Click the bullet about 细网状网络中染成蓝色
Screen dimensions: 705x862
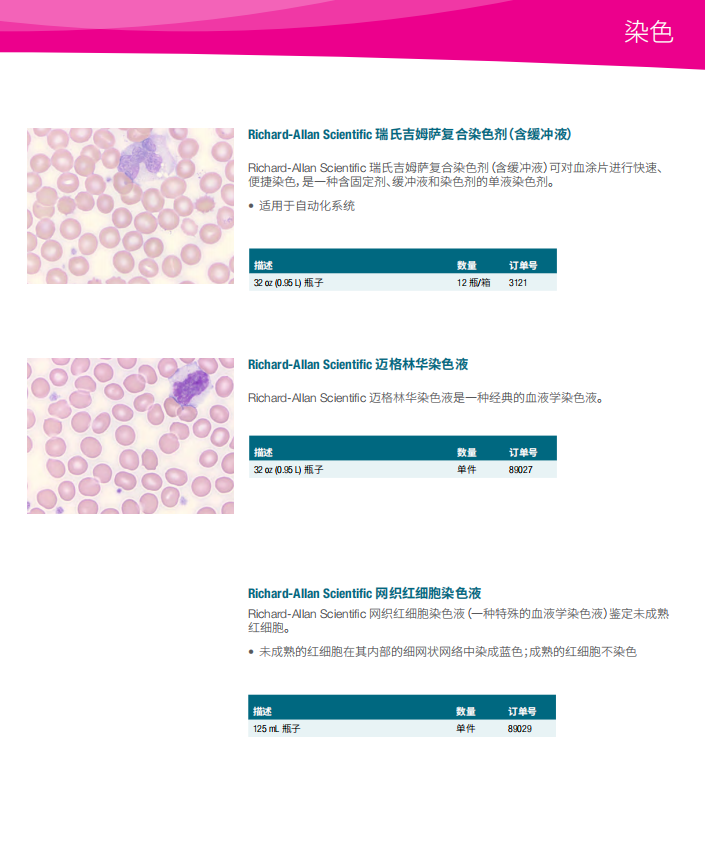[x=447, y=652]
